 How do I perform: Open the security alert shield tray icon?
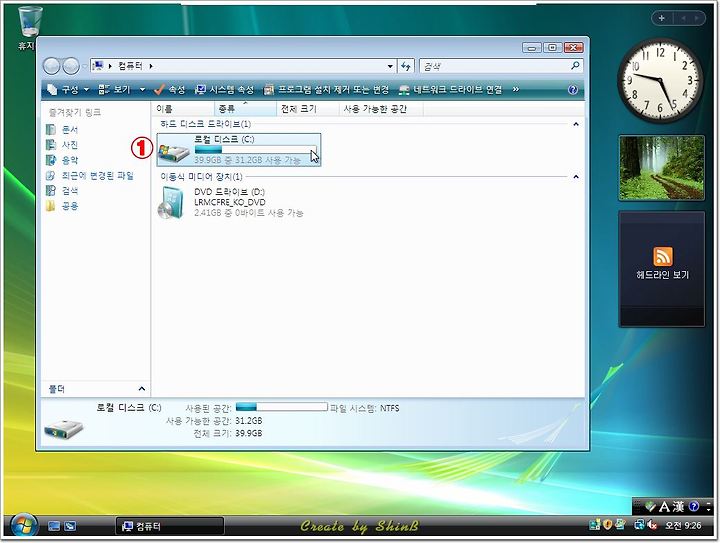607,525
